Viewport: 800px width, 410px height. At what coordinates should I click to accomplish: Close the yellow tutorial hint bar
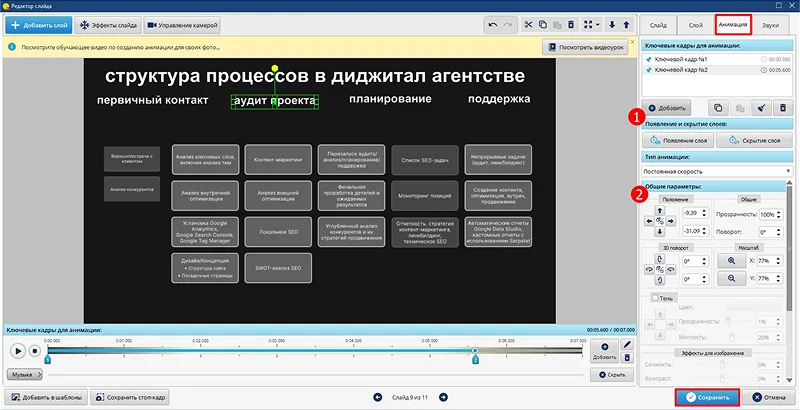coord(633,41)
